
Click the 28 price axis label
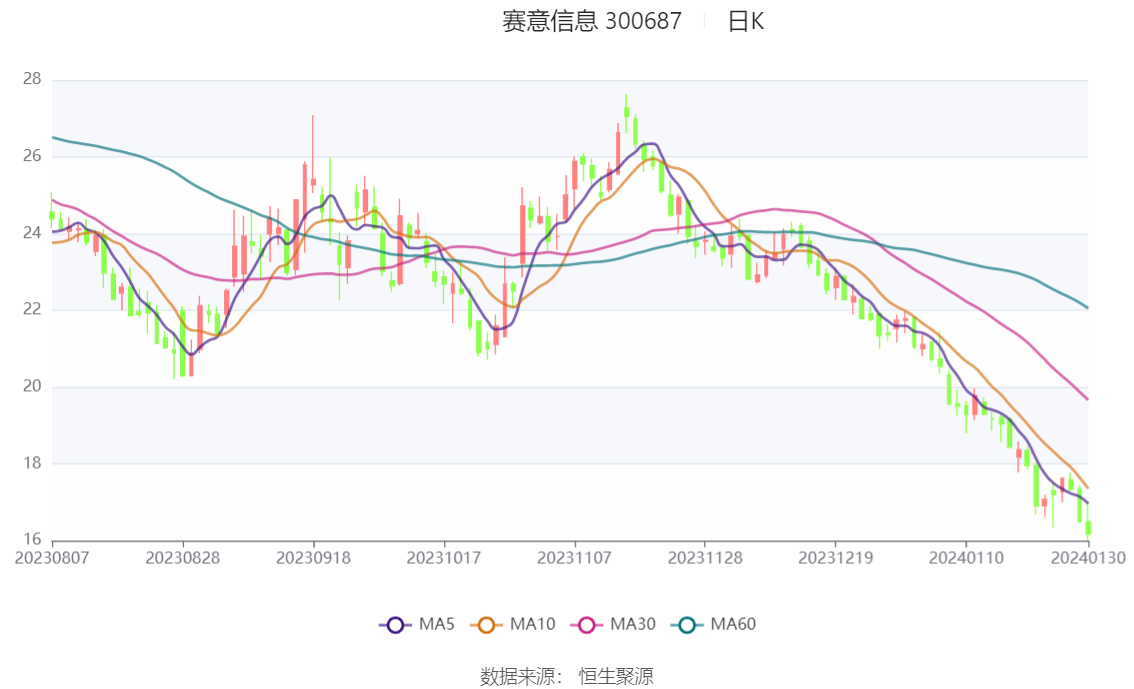click(32, 79)
